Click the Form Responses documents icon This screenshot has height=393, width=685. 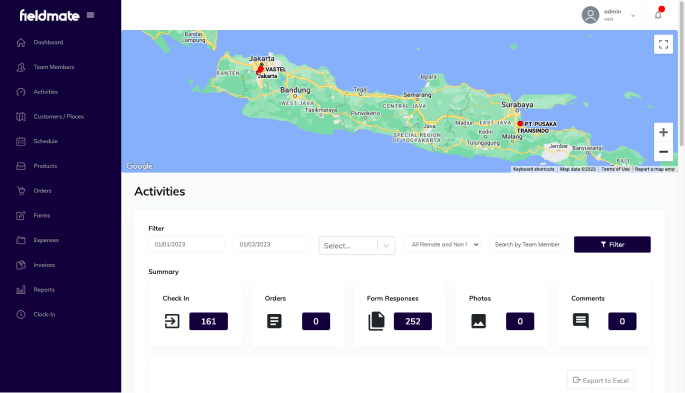(376, 321)
